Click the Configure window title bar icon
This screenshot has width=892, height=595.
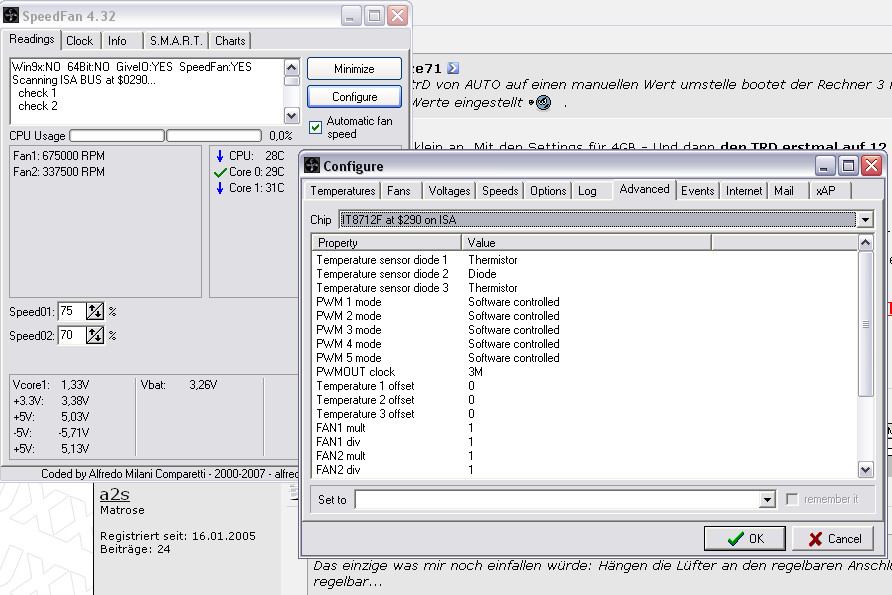pyautogui.click(x=312, y=166)
